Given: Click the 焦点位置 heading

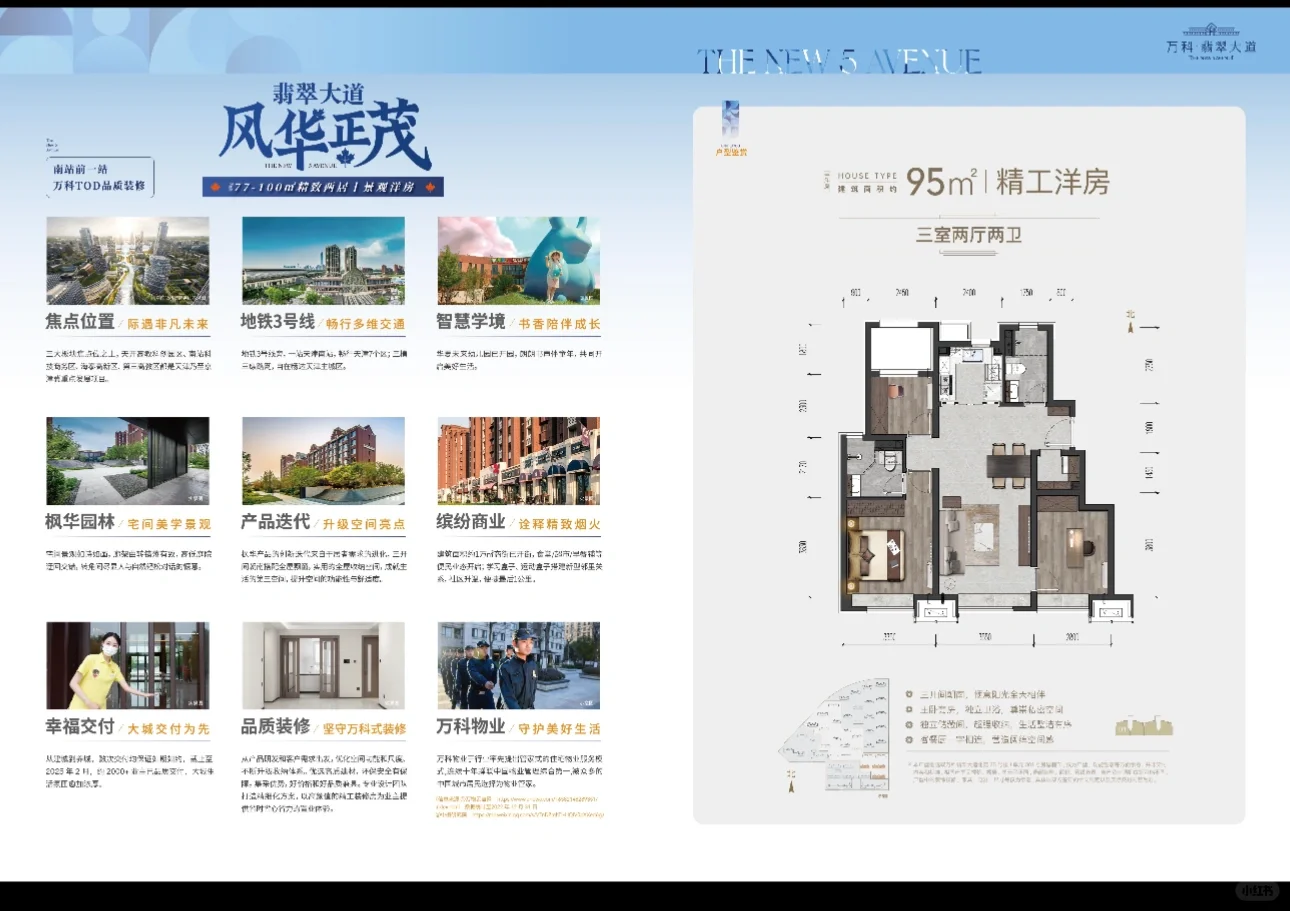Looking at the screenshot, I should (80, 323).
